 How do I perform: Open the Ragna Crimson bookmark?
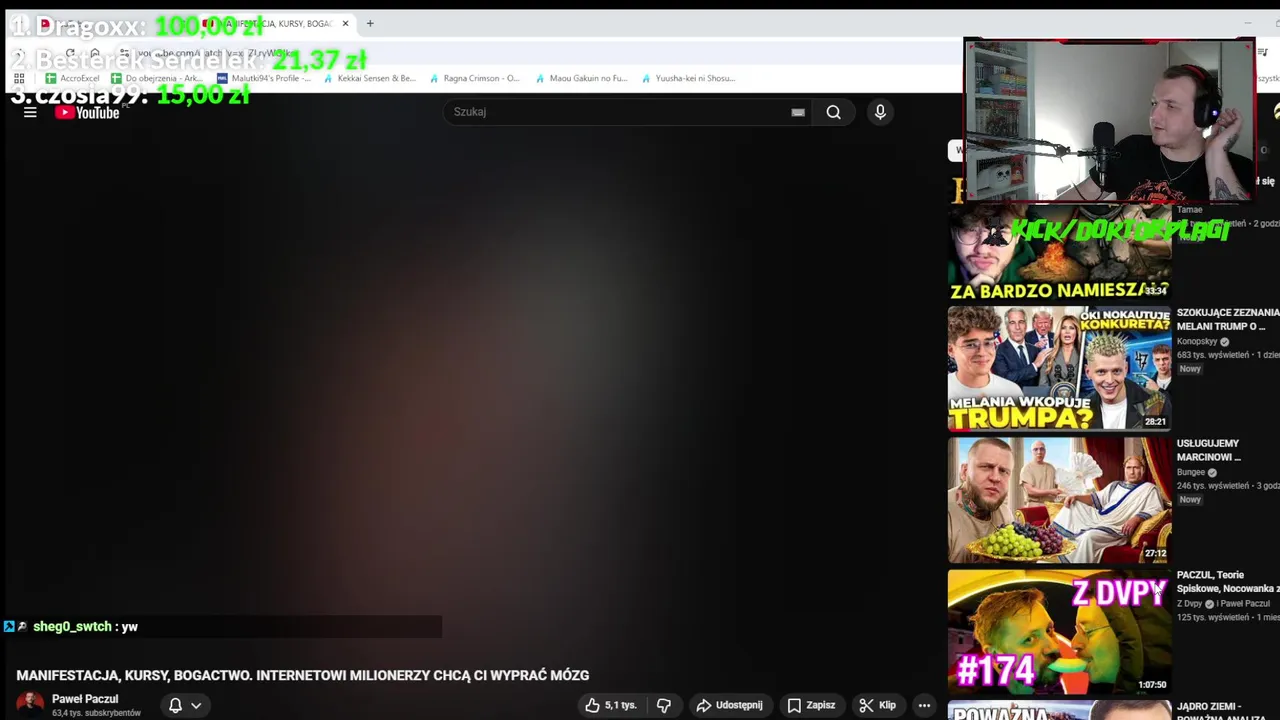(475, 78)
